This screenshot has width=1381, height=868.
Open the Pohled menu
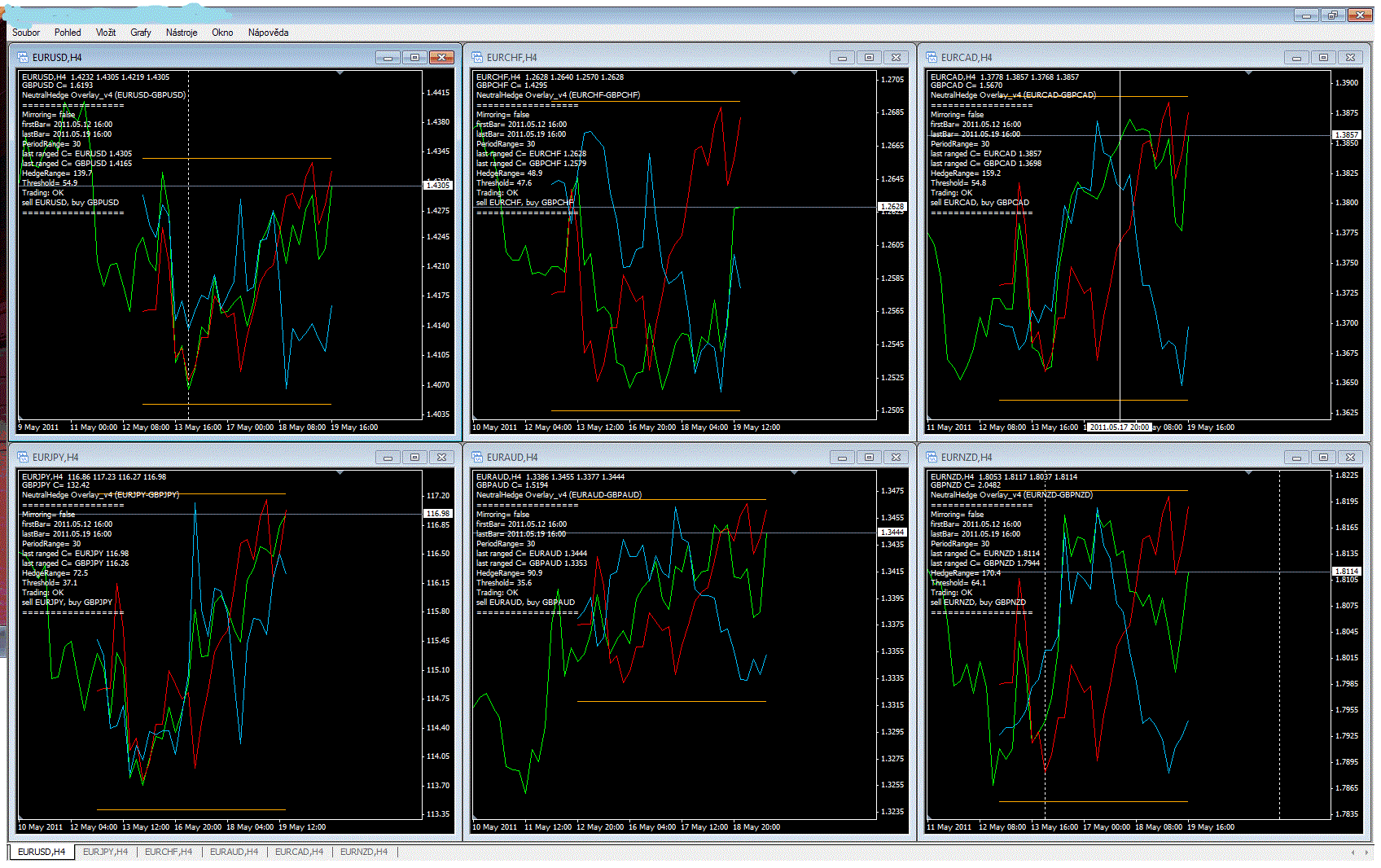(68, 33)
